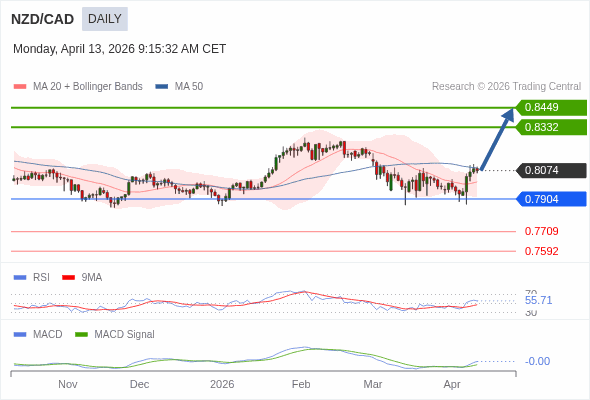The width and height of the screenshot is (590, 400).
Task: Click the RSI legend label
Action: [41, 278]
